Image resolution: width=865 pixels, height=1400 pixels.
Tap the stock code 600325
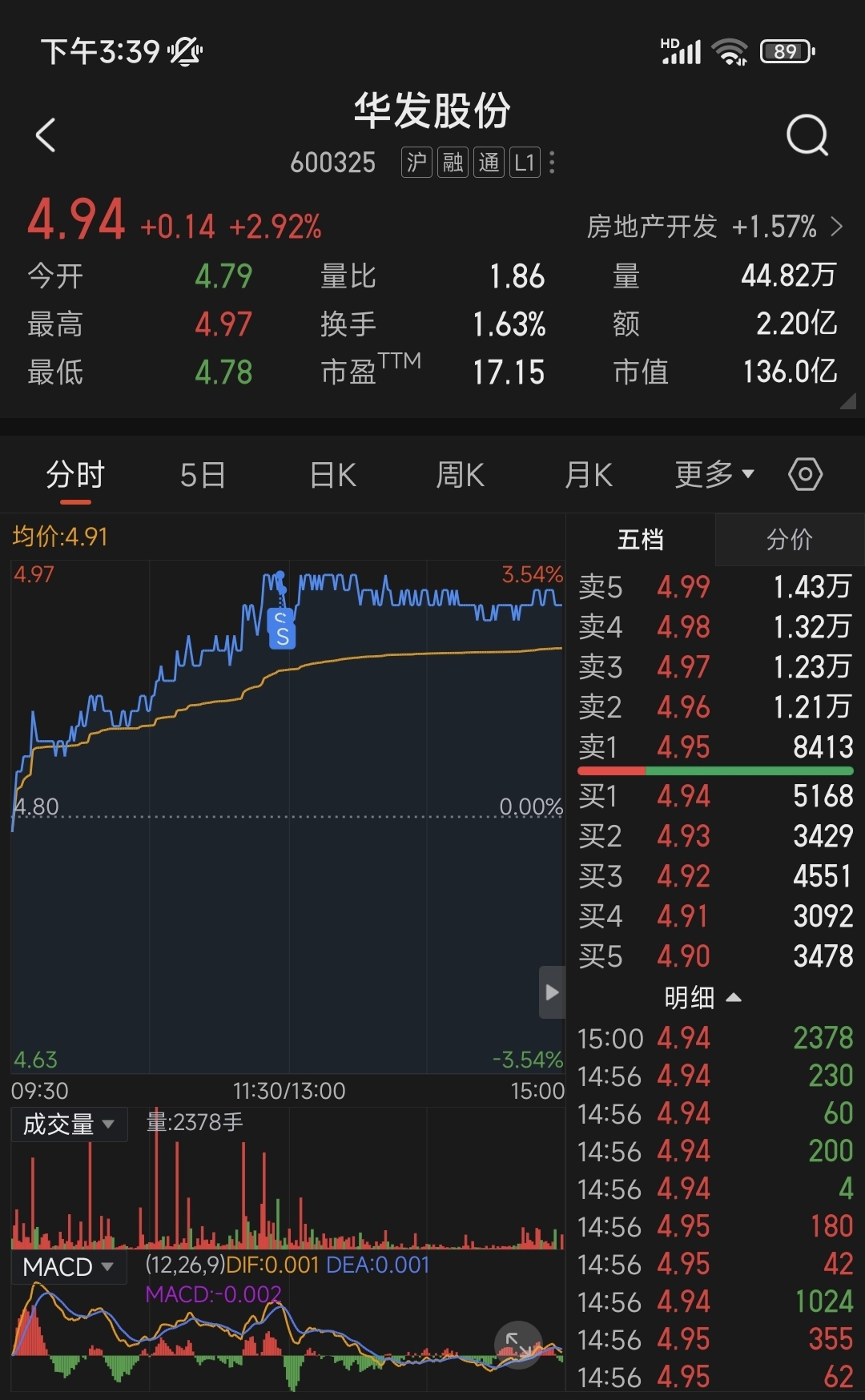[332, 163]
